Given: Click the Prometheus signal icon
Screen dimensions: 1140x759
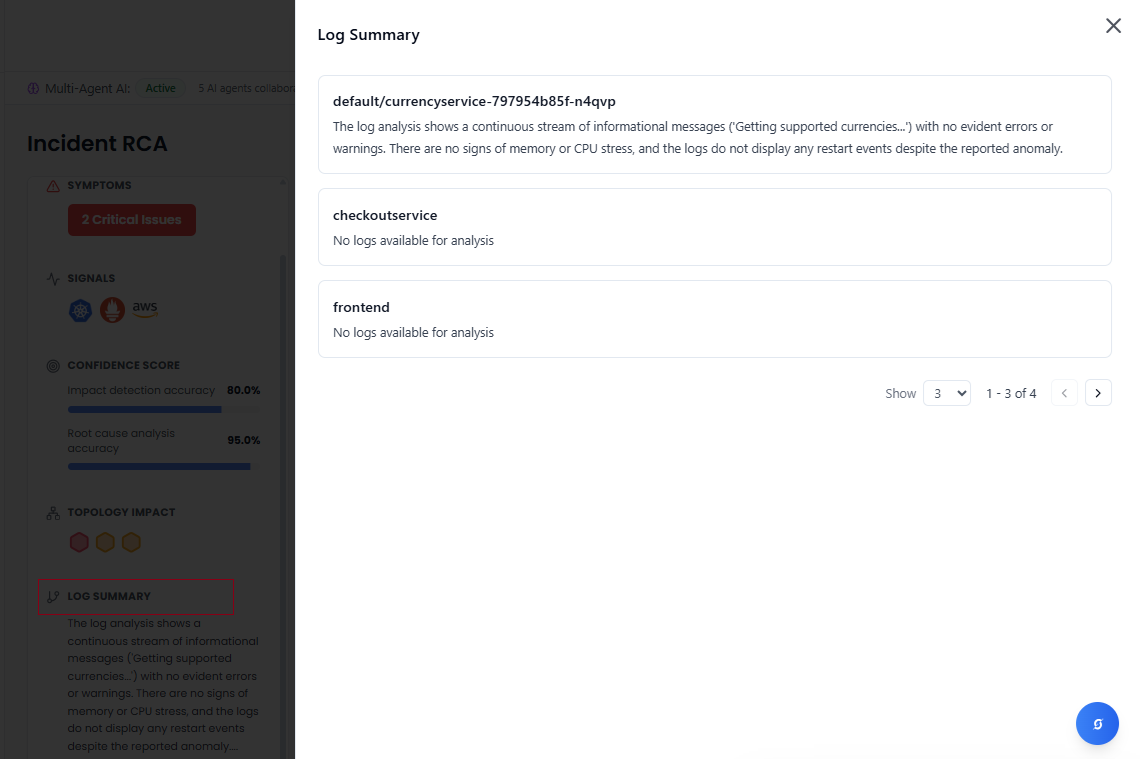Looking at the screenshot, I should click(x=112, y=311).
